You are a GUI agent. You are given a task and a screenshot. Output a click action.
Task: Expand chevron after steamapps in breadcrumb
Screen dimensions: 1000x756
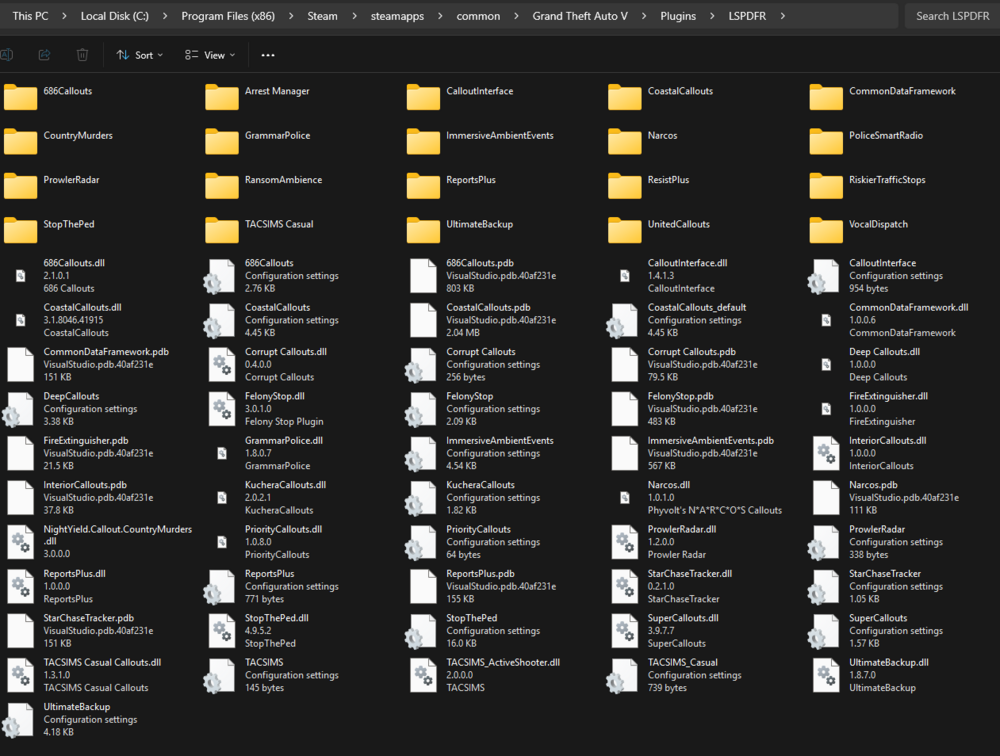(x=440, y=16)
